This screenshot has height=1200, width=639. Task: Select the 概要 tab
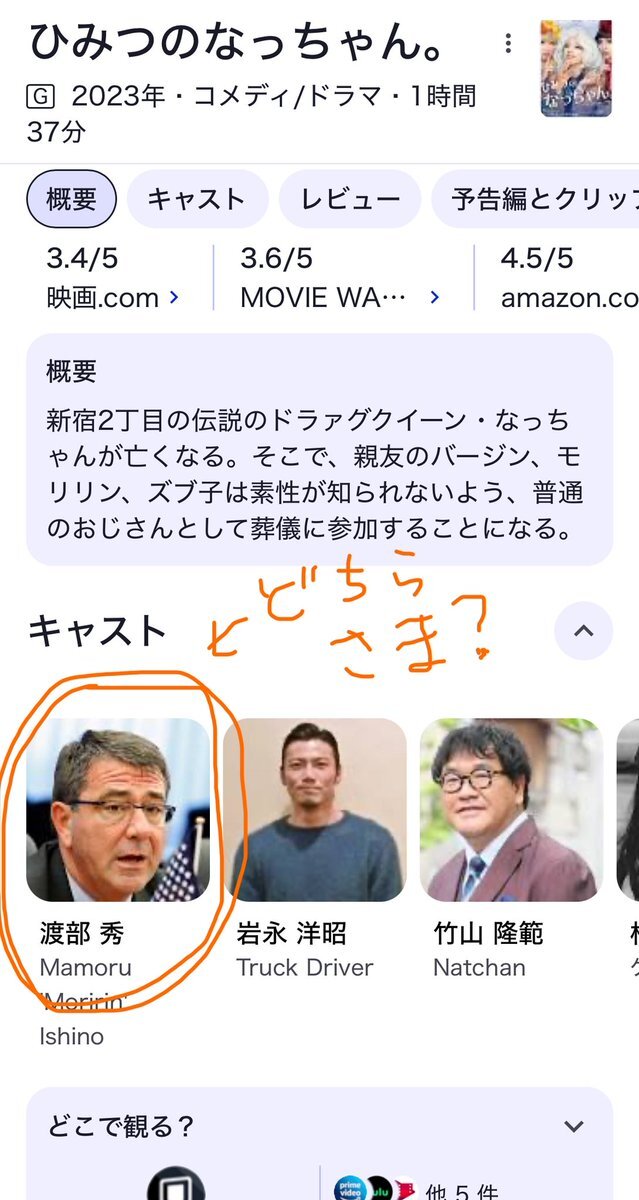click(x=71, y=199)
